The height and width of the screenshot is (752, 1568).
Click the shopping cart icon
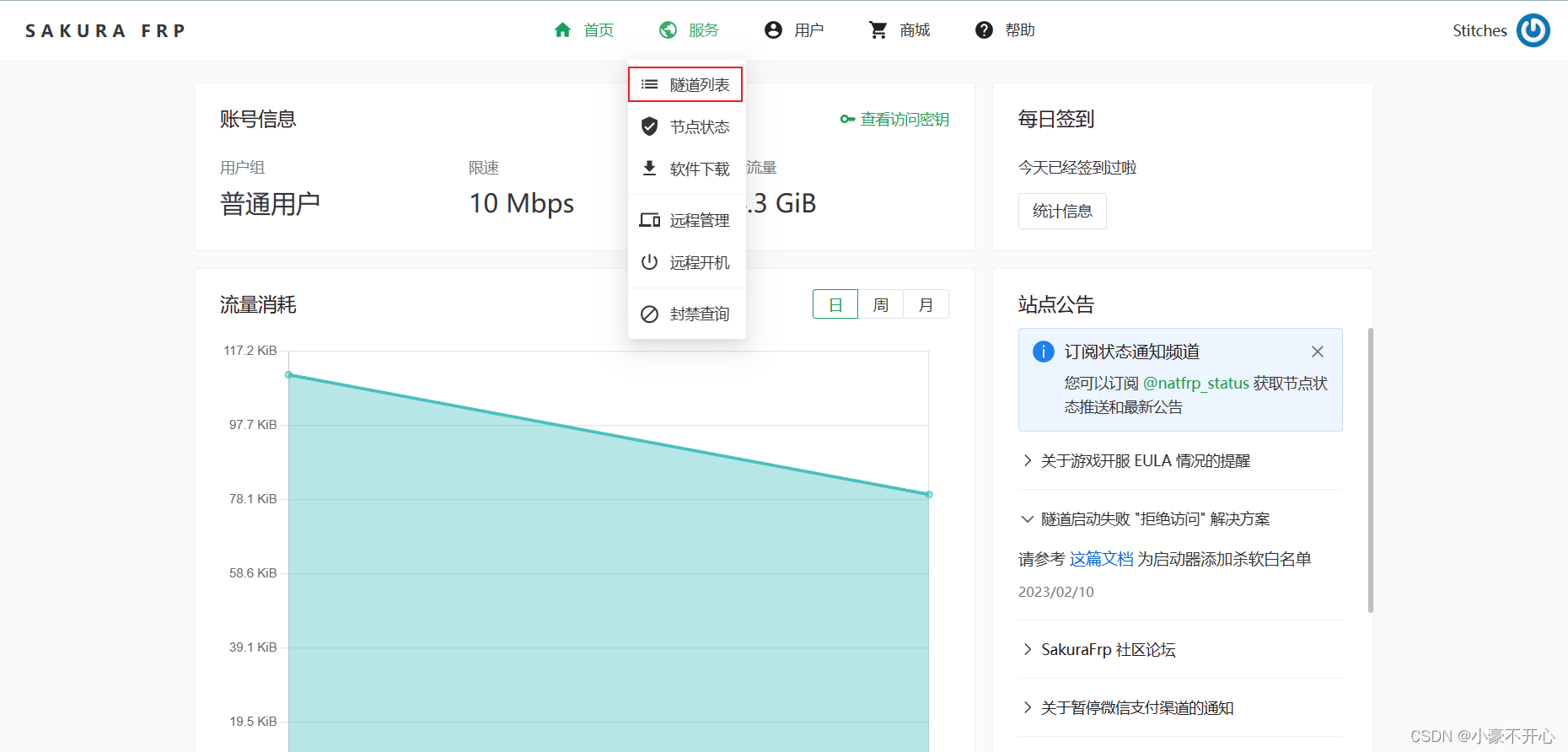(878, 30)
